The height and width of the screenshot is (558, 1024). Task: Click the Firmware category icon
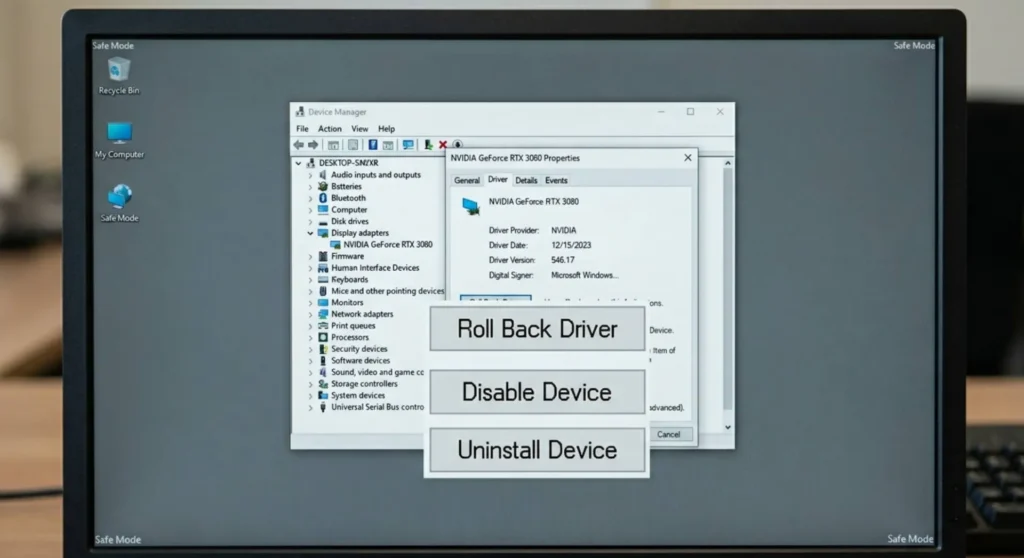(x=323, y=256)
